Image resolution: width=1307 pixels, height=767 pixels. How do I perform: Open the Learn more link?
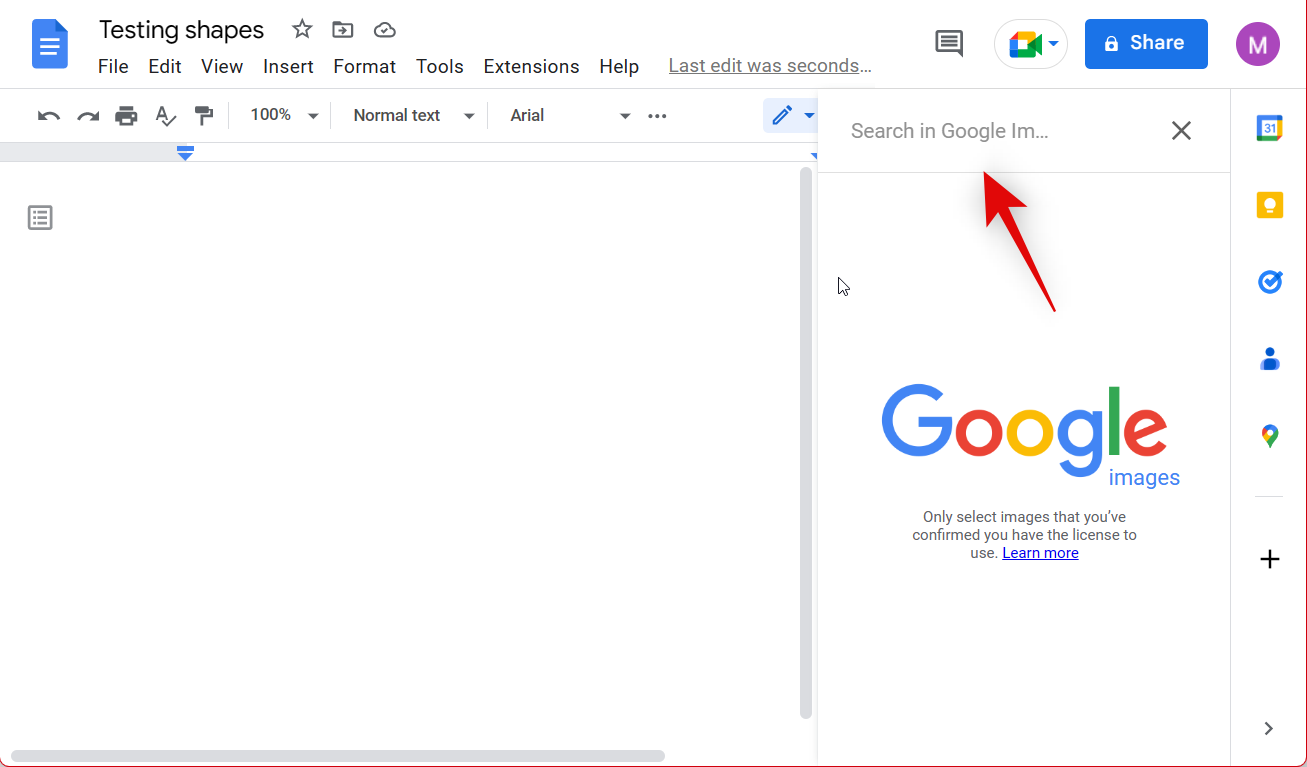pos(1040,553)
